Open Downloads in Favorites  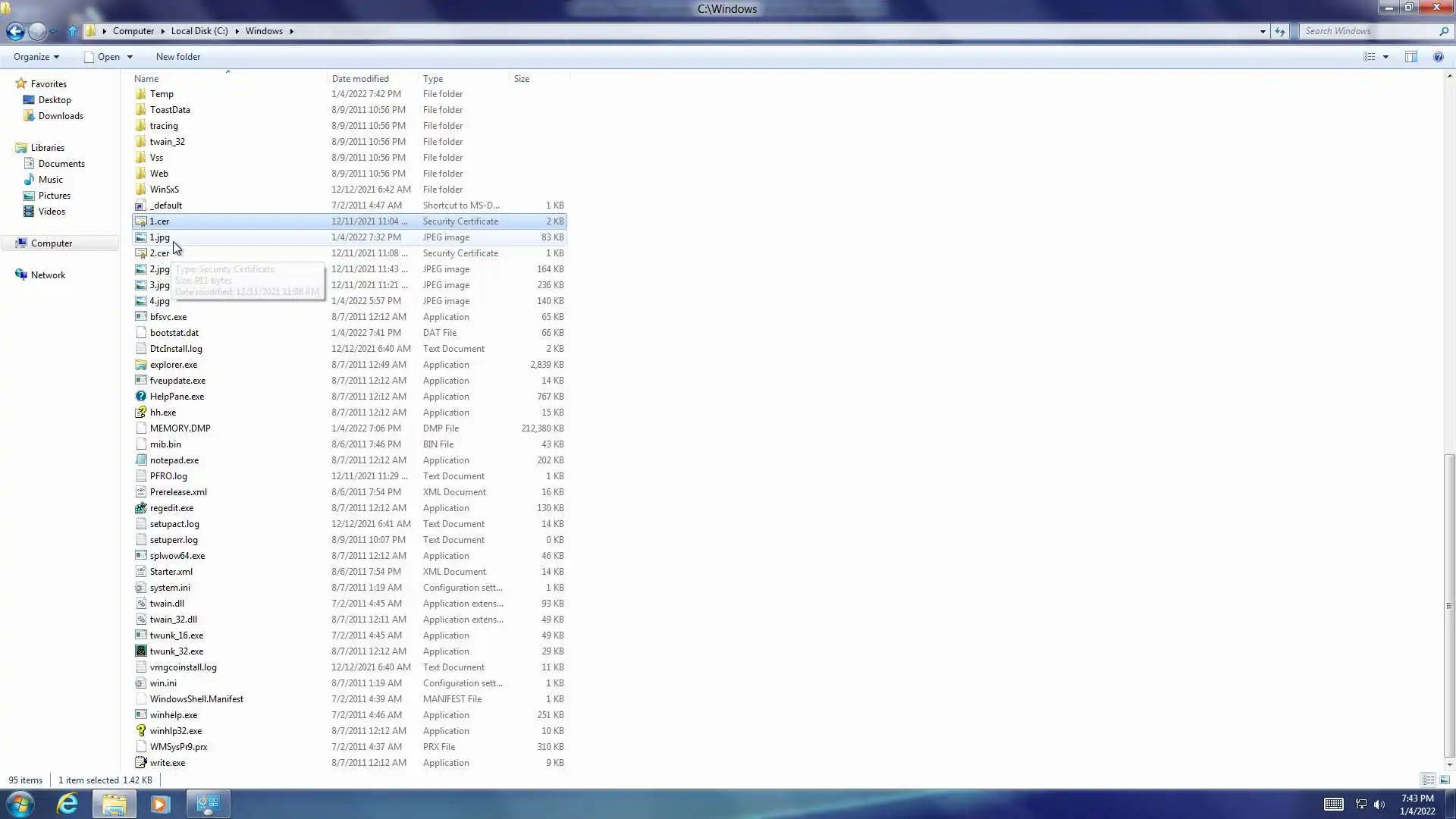pyautogui.click(x=61, y=116)
